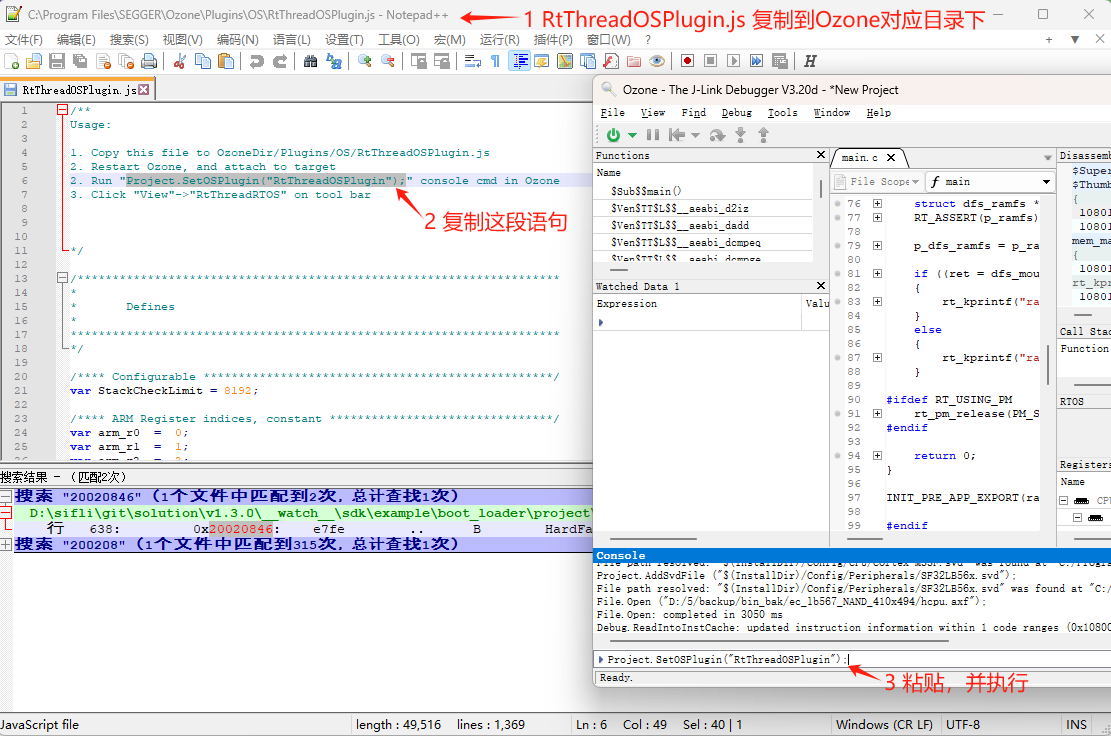Screen dimensions: 1111x736
Task: Open the File Scope dropdown in Ozone
Action: pos(877,181)
